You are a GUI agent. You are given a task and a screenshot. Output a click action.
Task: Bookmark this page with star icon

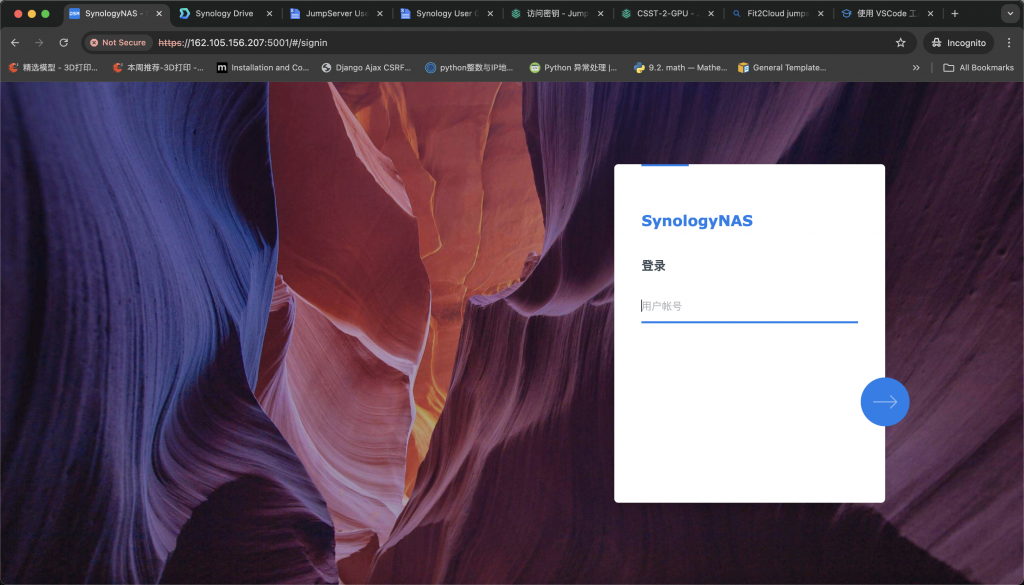click(x=900, y=43)
